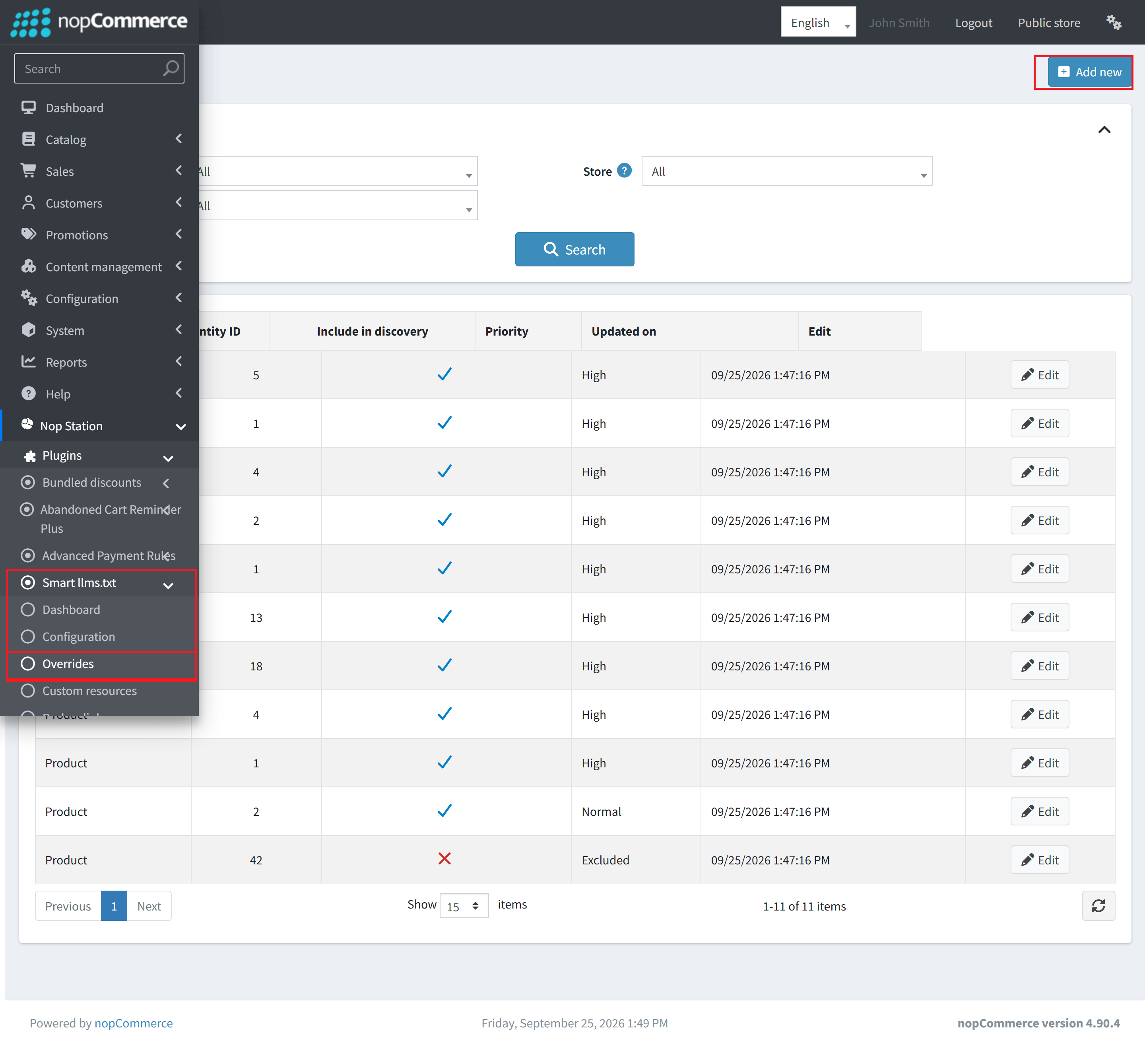Open the Store dropdown
This screenshot has height=1064, width=1145.
786,171
